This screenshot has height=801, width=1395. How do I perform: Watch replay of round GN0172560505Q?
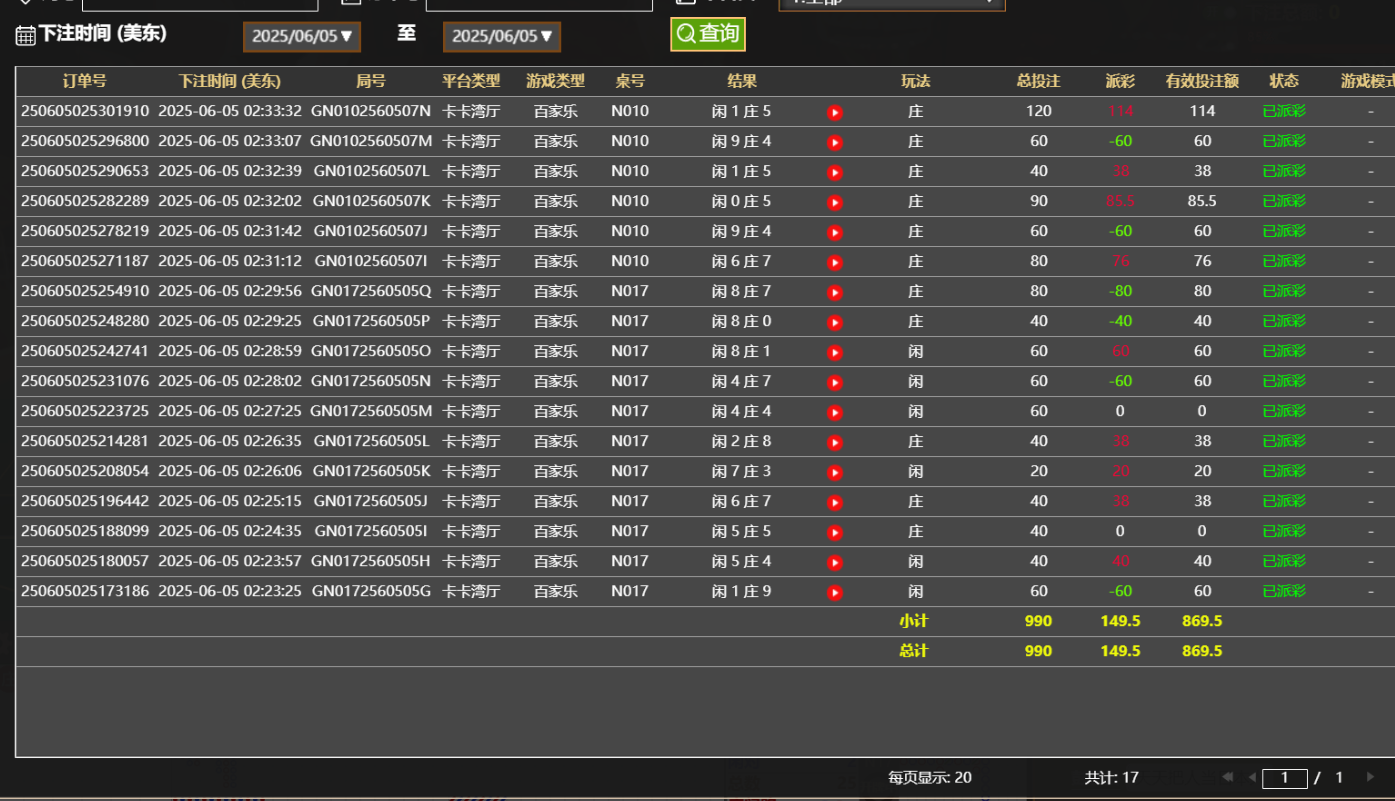click(x=835, y=292)
